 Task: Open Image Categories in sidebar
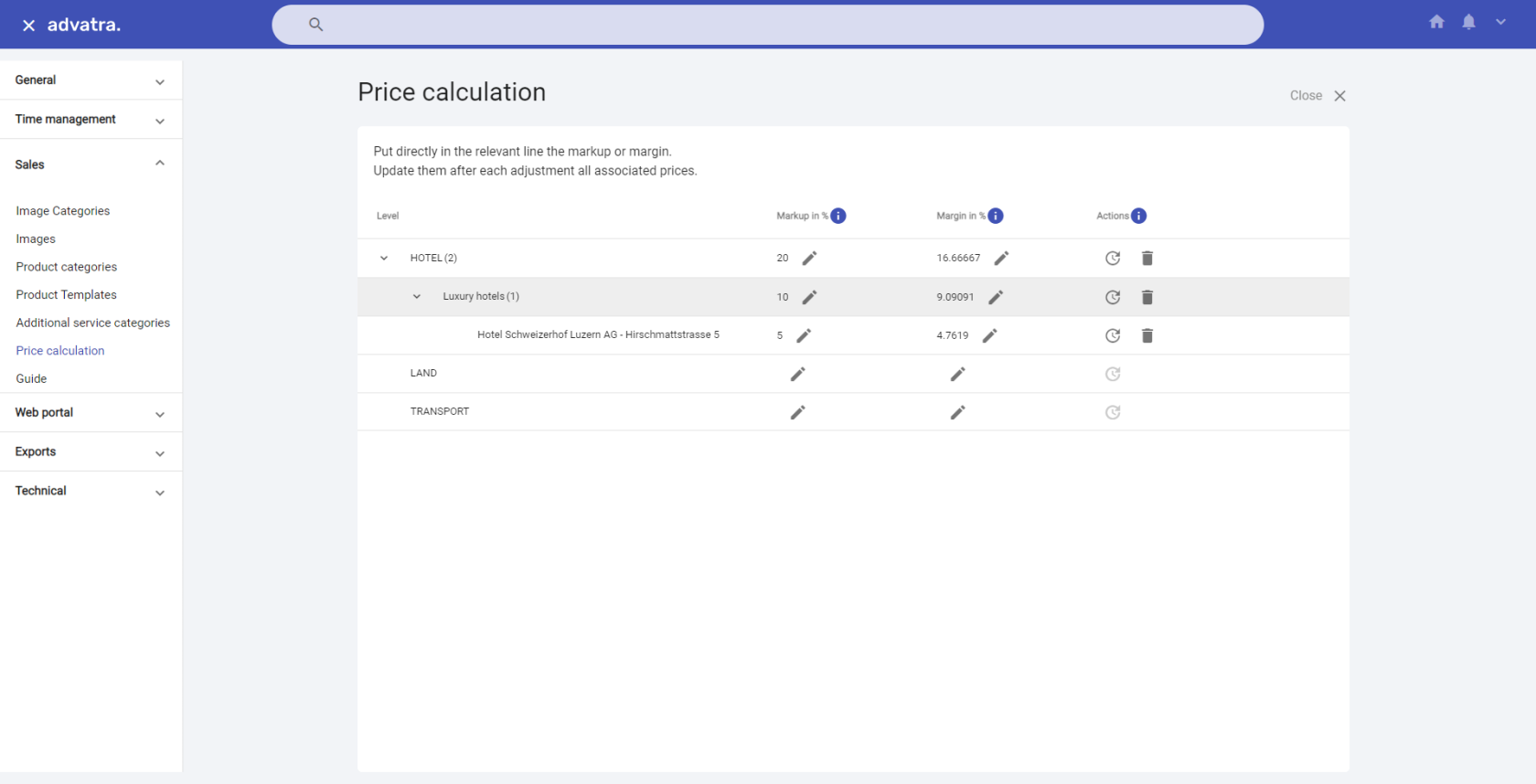pos(63,211)
